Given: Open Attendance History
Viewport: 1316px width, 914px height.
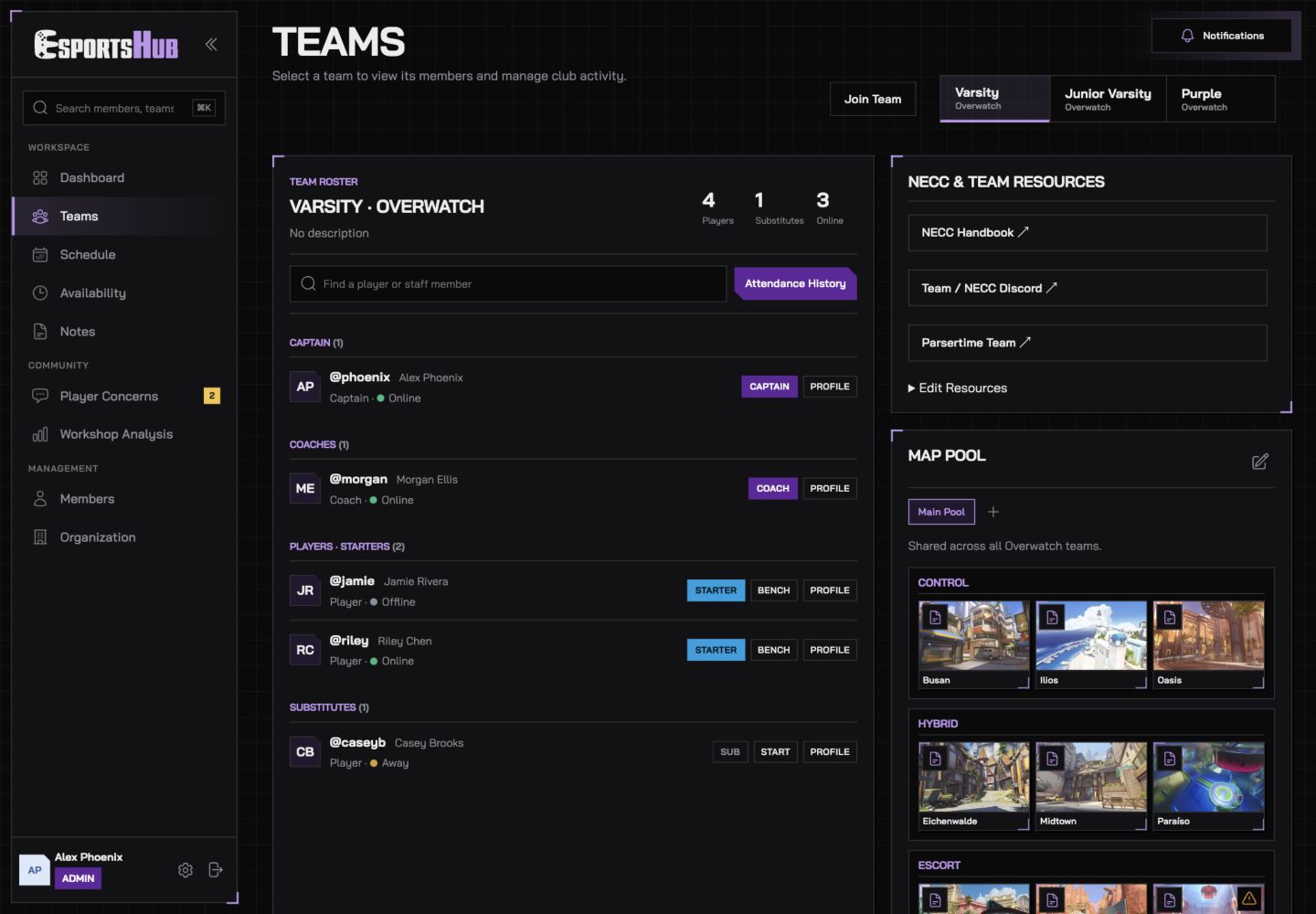Looking at the screenshot, I should coord(795,283).
